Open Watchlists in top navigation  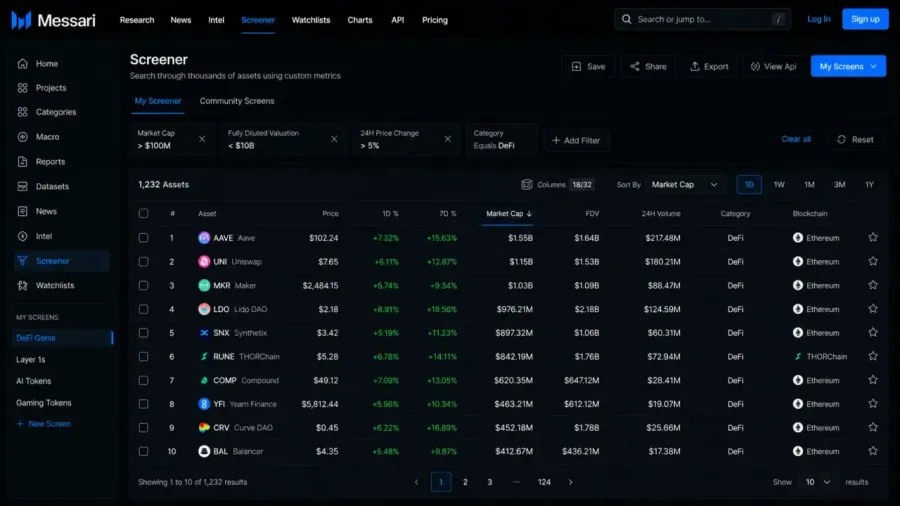pyautogui.click(x=311, y=20)
